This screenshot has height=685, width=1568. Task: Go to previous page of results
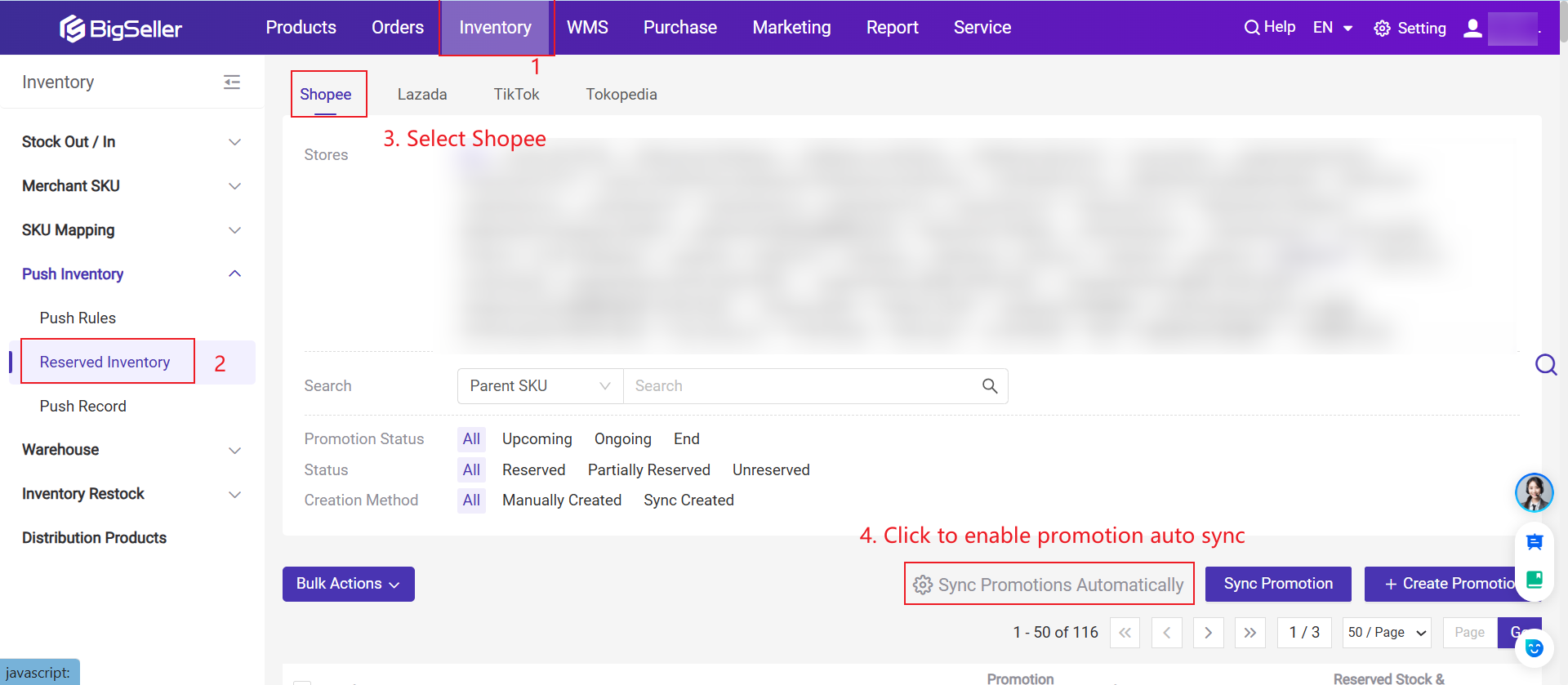point(1167,633)
